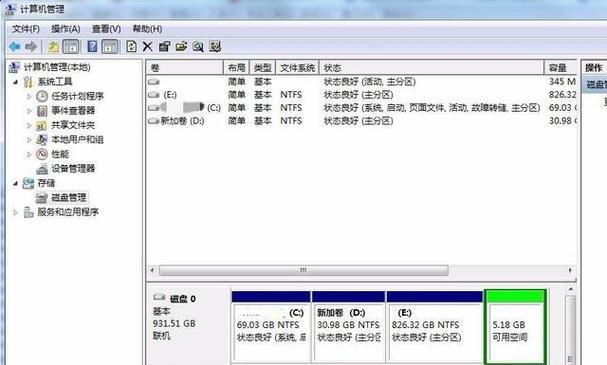Click the 任务计划程序 clock icon
This screenshot has height=365, width=607.
(x=42, y=96)
